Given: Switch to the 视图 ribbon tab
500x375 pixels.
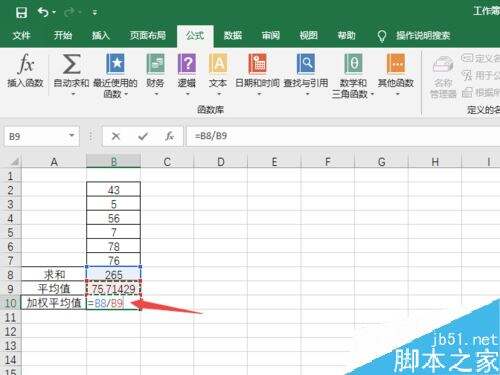Looking at the screenshot, I should tap(308, 35).
